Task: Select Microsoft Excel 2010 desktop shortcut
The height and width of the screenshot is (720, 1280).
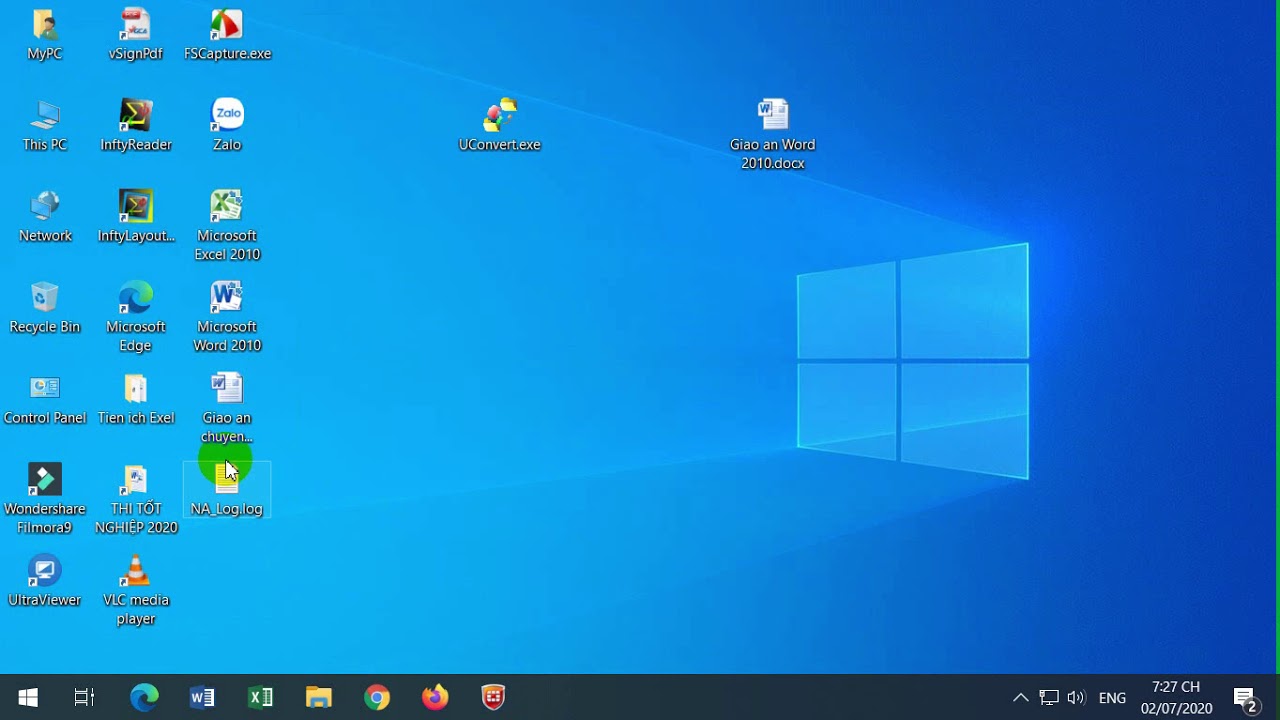Action: pos(227,226)
